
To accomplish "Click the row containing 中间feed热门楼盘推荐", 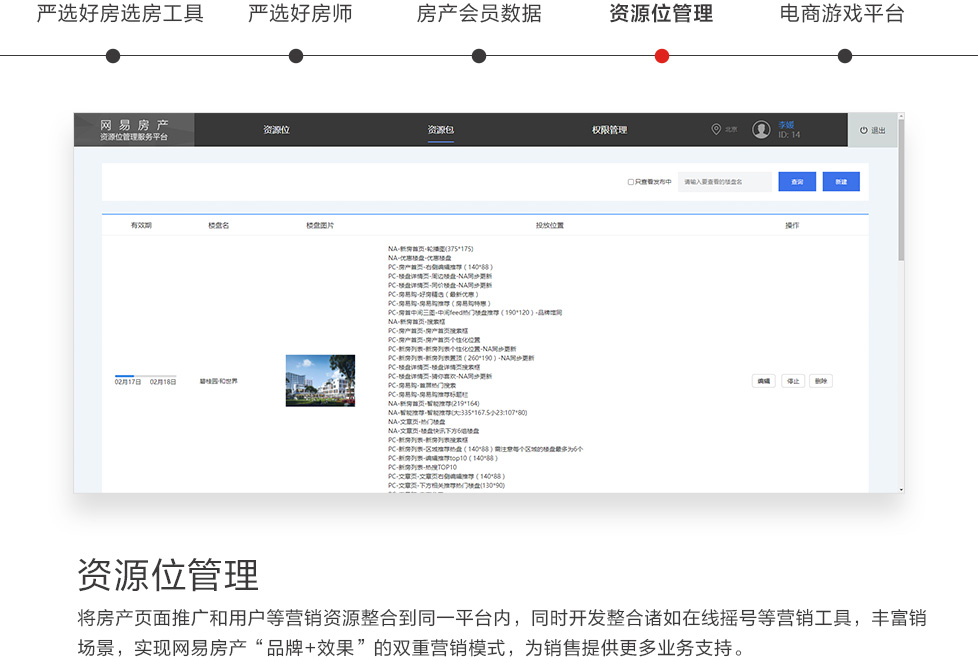I will (x=475, y=313).
